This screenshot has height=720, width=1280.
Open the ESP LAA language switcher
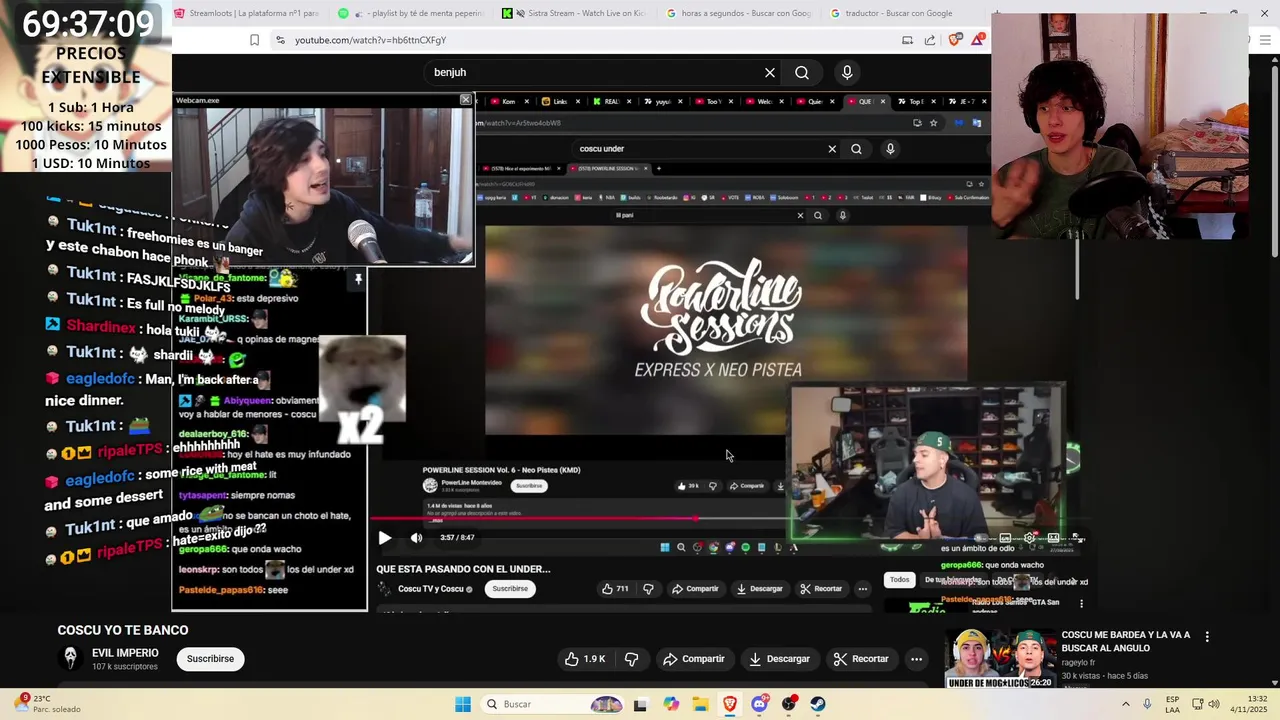point(1173,704)
